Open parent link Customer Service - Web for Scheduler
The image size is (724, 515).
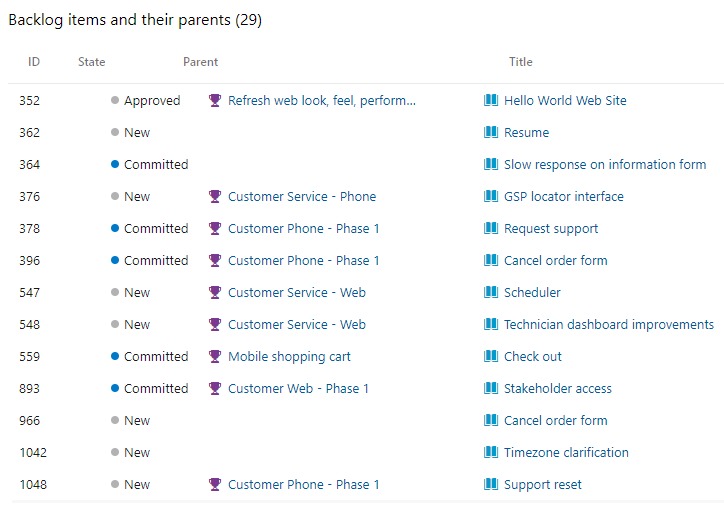[x=296, y=292]
